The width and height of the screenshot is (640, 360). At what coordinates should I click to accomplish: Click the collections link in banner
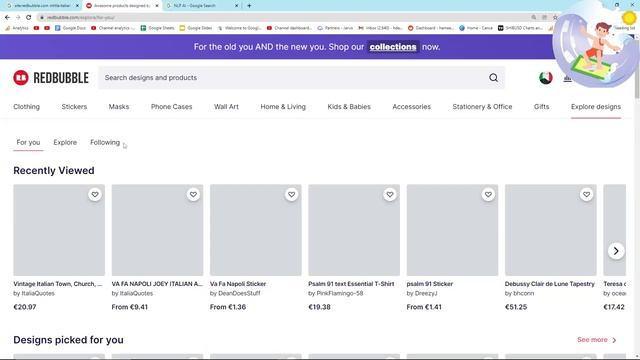(393, 47)
